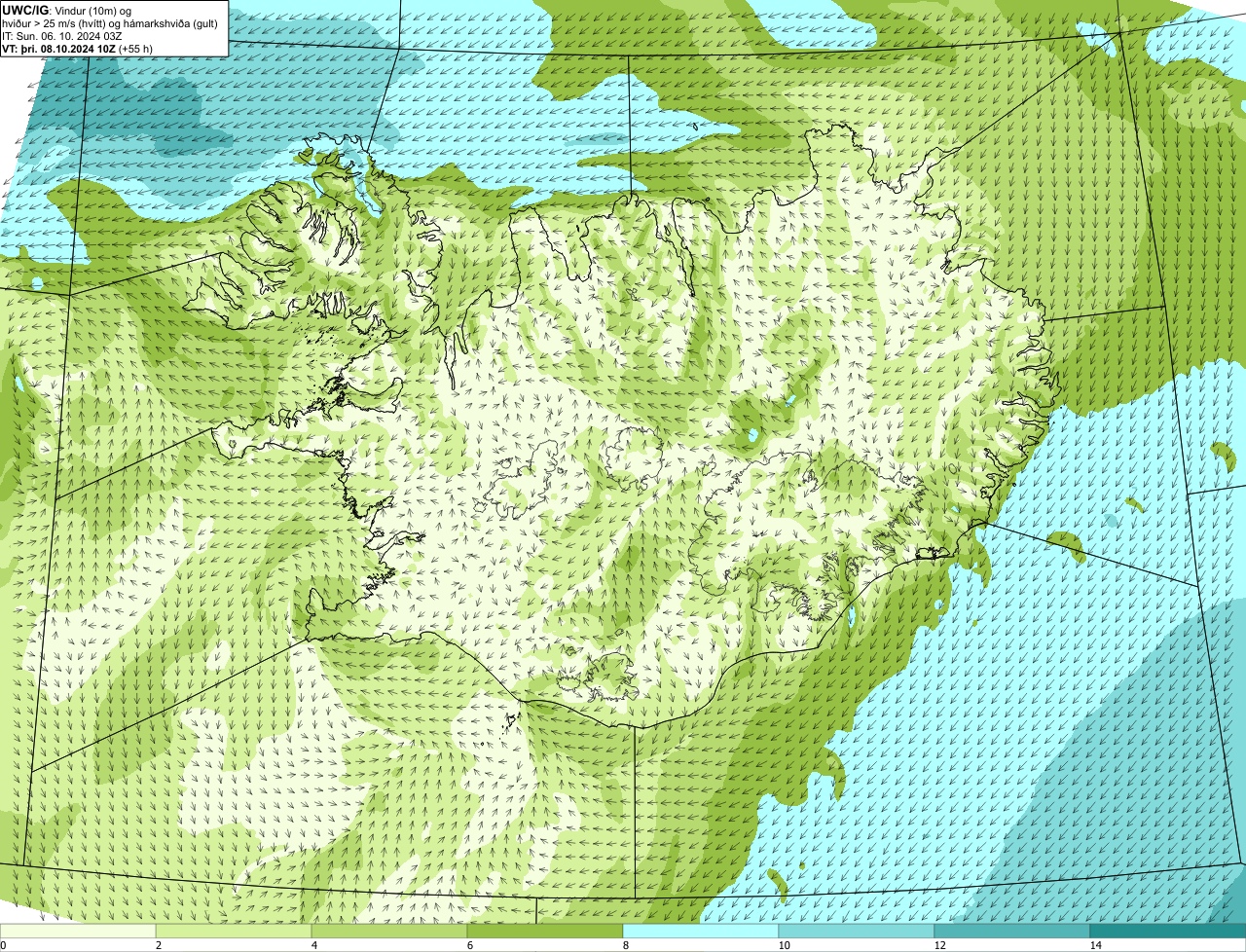Click the legend scale label "4"
The width and height of the screenshot is (1246, 952).
313,945
